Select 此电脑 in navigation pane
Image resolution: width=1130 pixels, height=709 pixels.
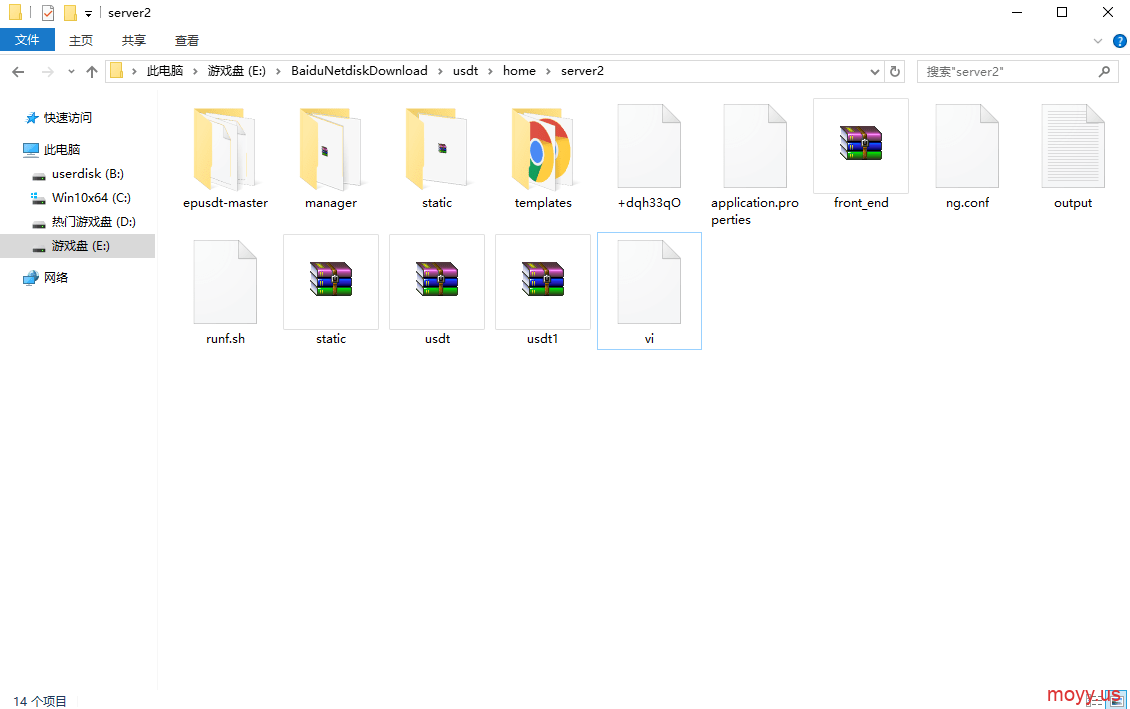coord(62,149)
